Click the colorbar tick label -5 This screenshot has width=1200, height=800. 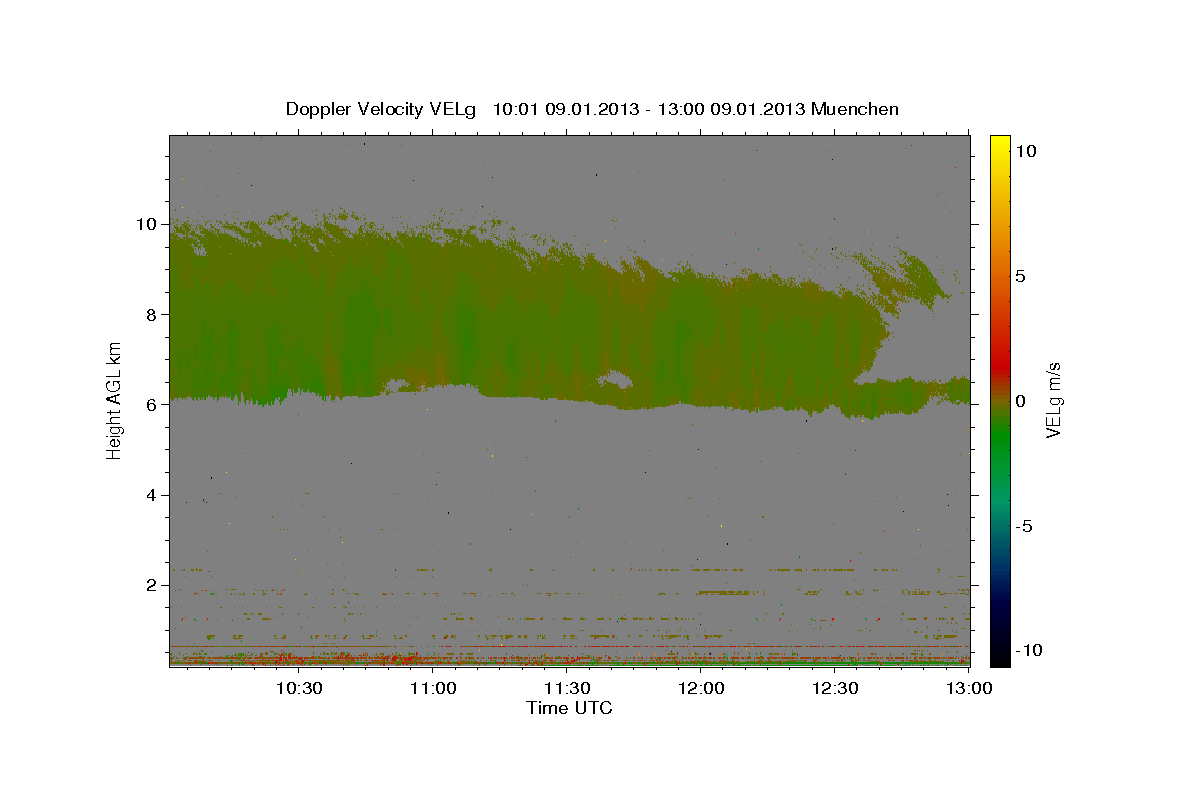click(x=1023, y=526)
